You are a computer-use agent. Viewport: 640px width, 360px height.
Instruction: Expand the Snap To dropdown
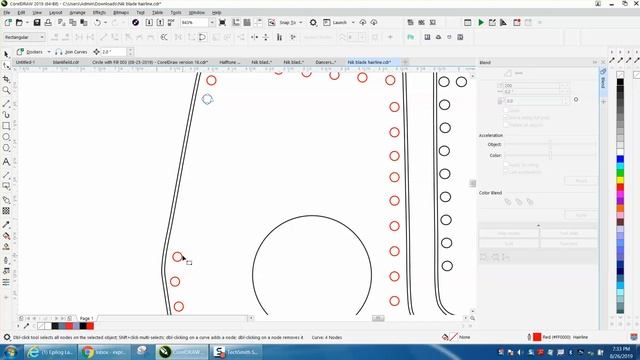[x=301, y=23]
